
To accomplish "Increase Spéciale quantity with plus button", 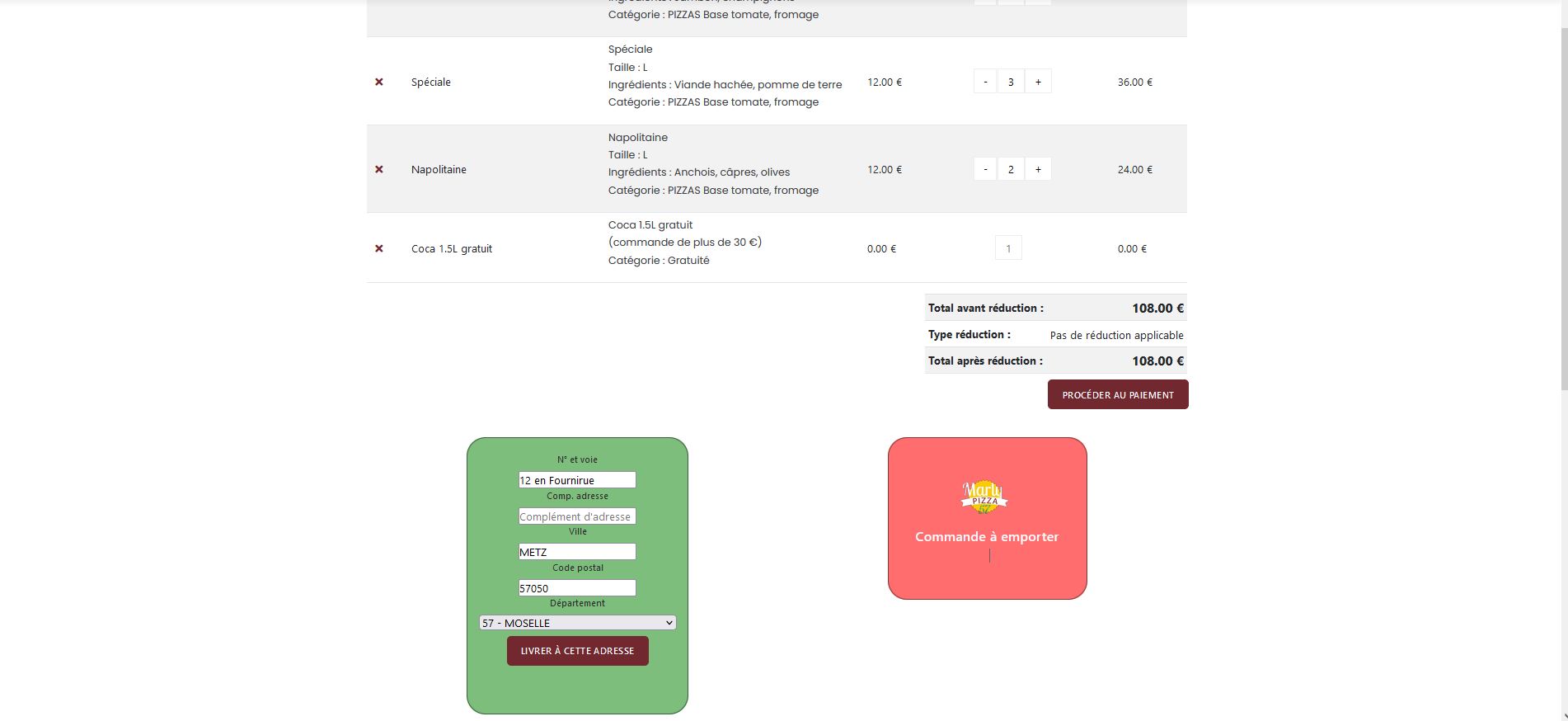I will coord(1038,82).
